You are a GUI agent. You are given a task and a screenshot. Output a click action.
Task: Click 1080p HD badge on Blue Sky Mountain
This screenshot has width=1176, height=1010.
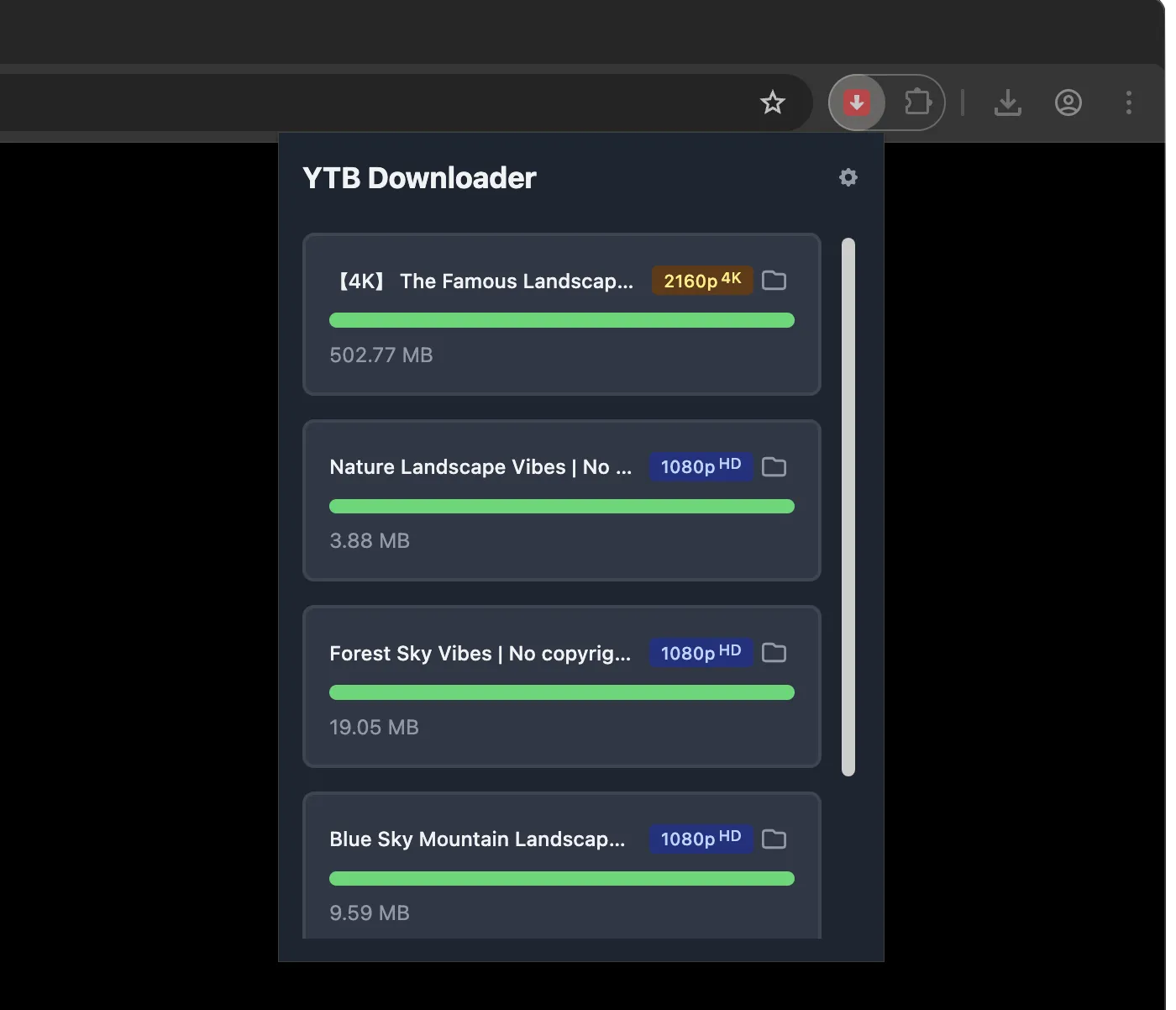coord(701,839)
